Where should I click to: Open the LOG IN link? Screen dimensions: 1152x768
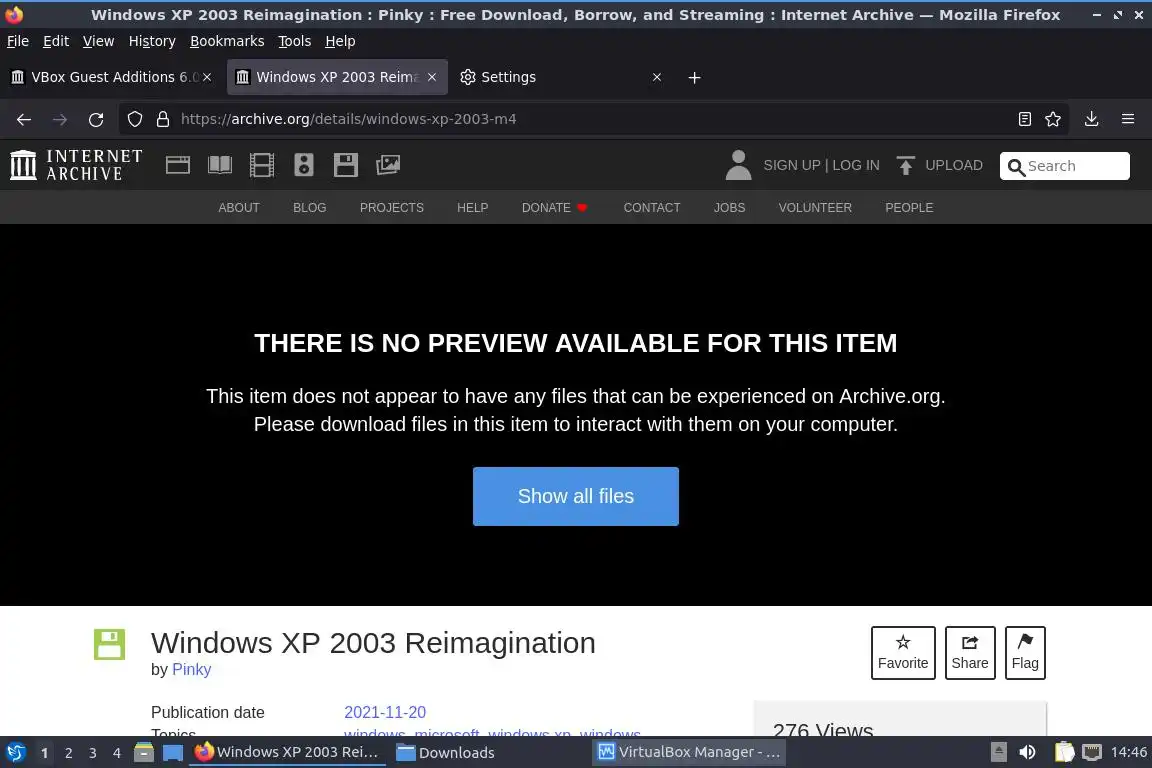click(x=856, y=165)
